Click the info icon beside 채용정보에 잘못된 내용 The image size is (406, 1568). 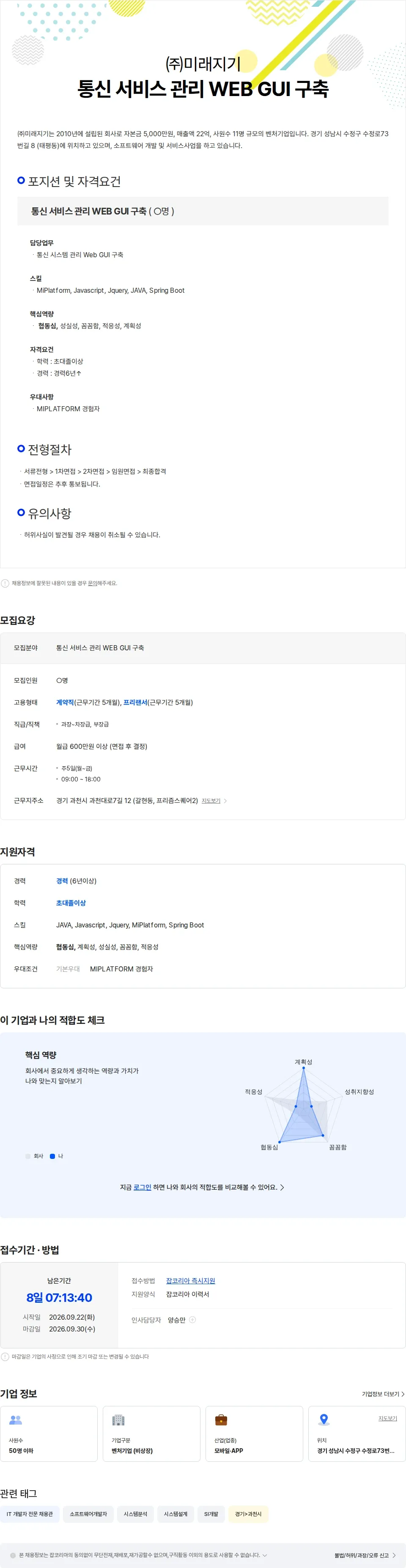click(x=5, y=583)
